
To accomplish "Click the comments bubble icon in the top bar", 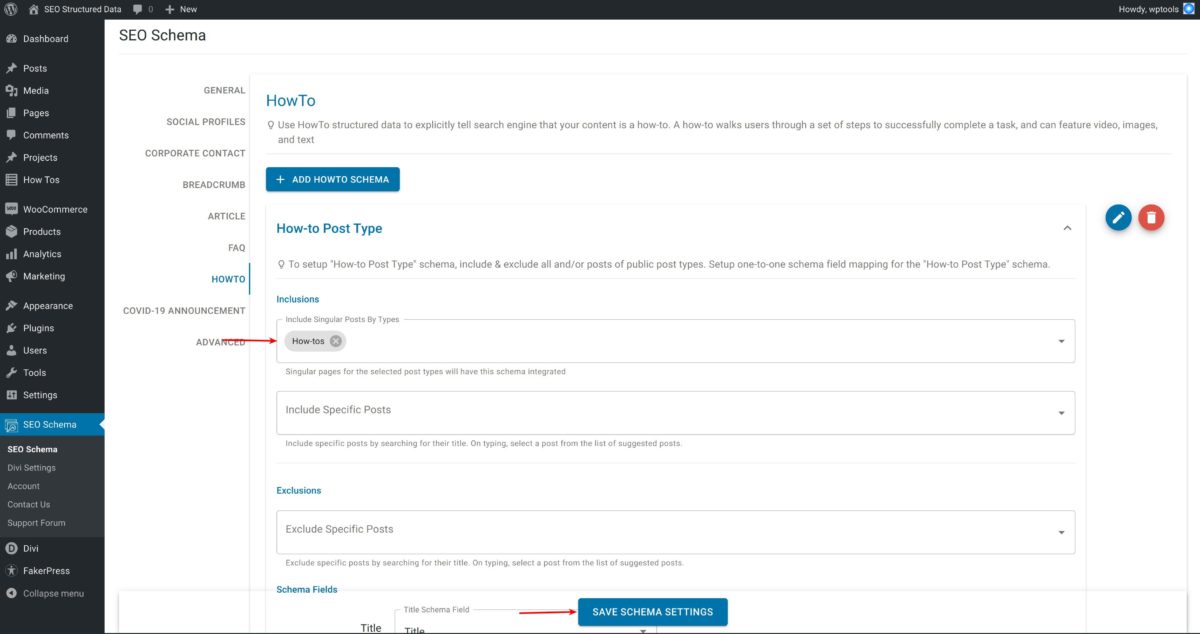I will point(135,8).
